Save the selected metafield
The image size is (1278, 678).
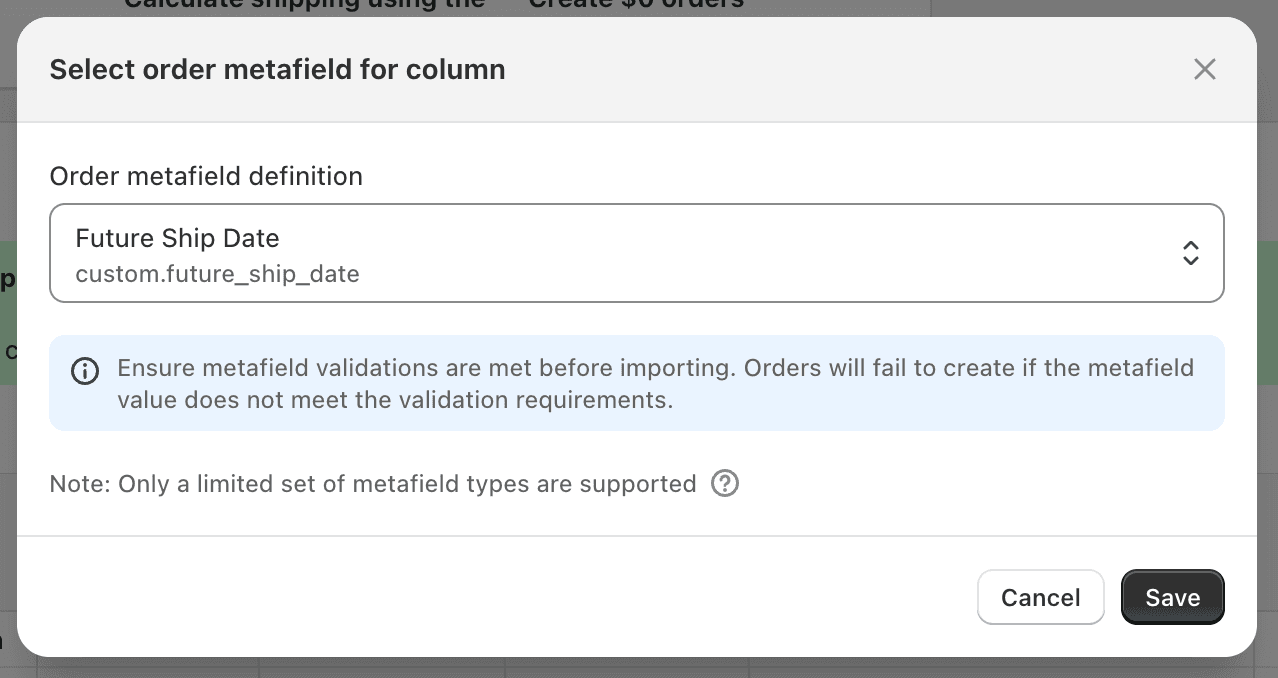click(x=1172, y=597)
